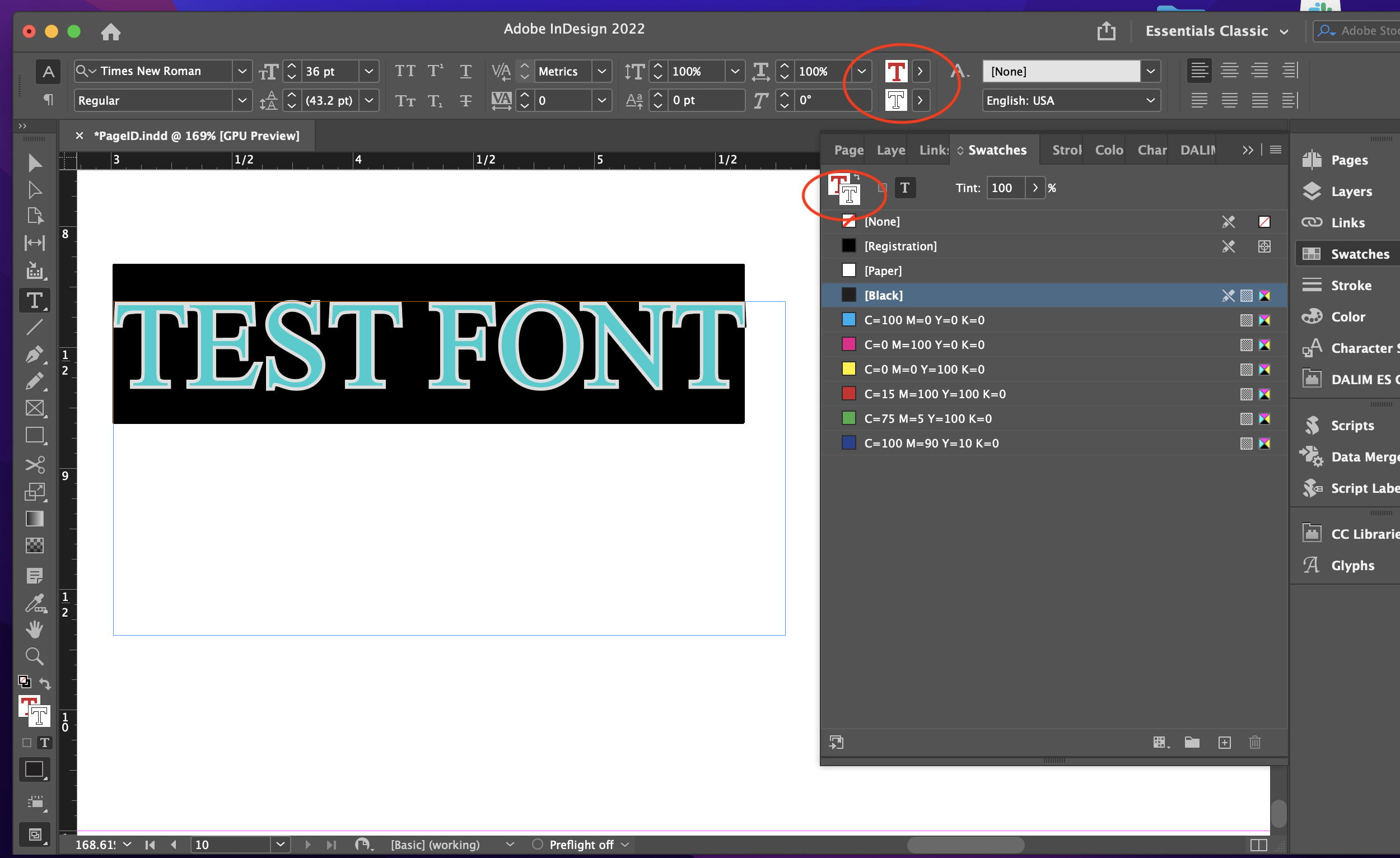Viewport: 1400px width, 858px height.
Task: Switch to the Stroke panel tab
Action: [x=1066, y=150]
